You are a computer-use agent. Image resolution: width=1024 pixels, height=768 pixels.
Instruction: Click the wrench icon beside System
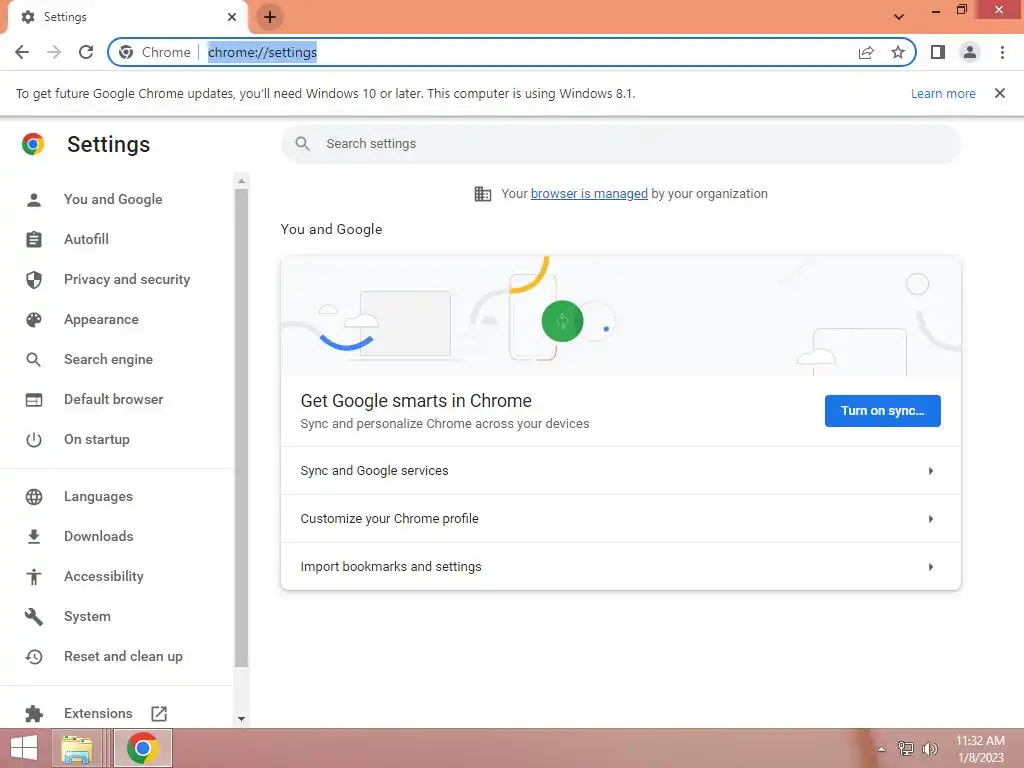(34, 616)
